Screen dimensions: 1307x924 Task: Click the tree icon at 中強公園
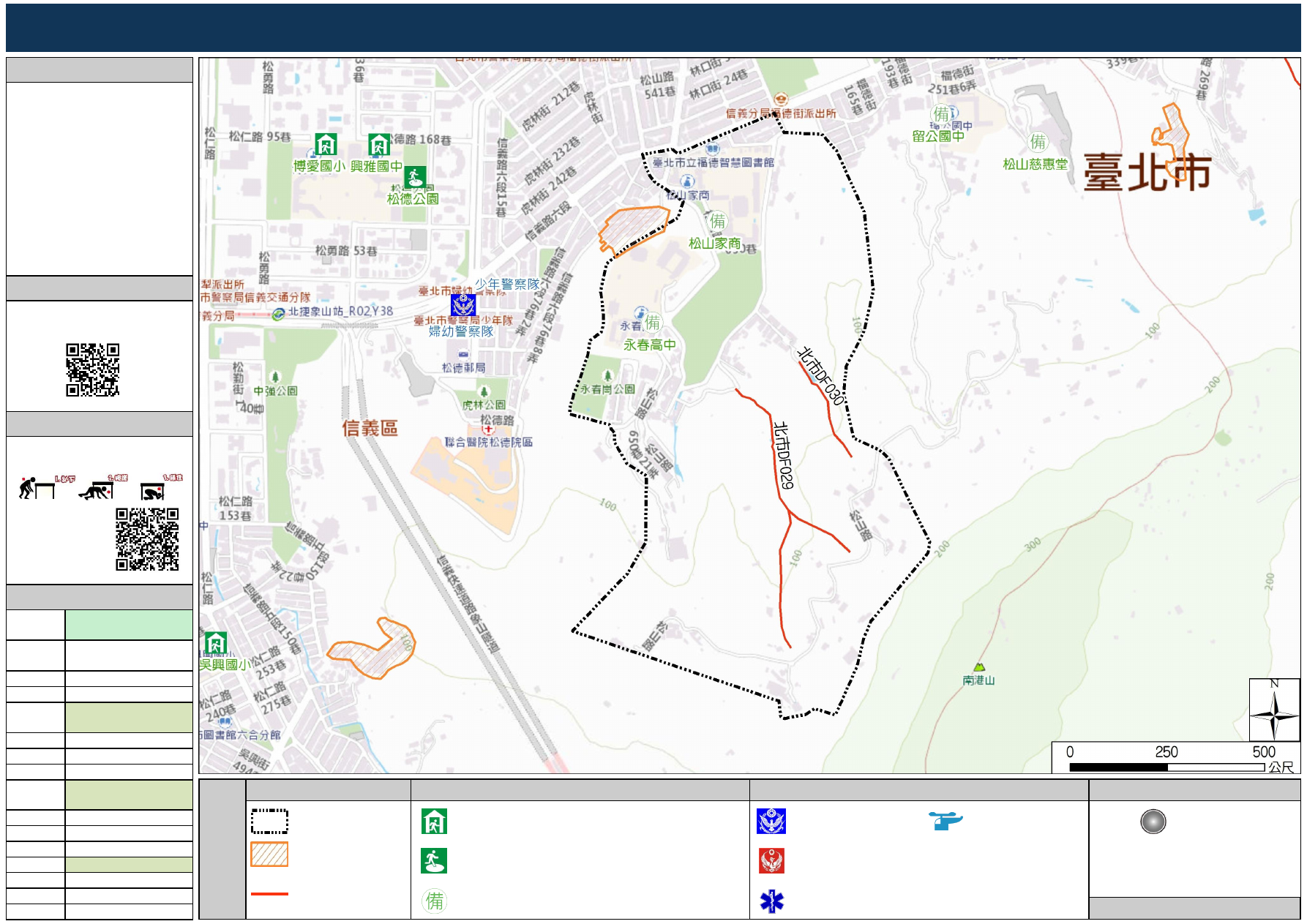click(275, 378)
